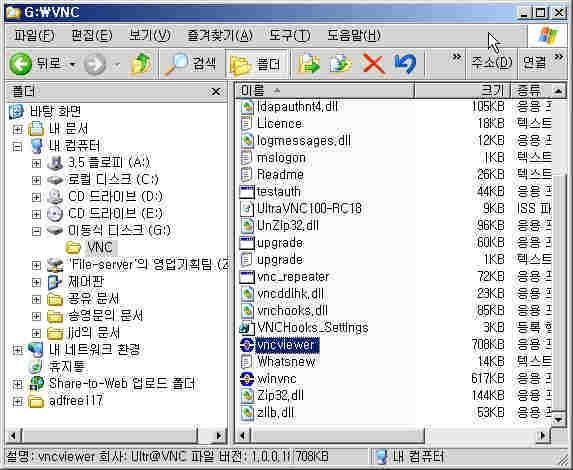Click the 주소(D) address bar label
The height and width of the screenshot is (470, 573).
[491, 64]
